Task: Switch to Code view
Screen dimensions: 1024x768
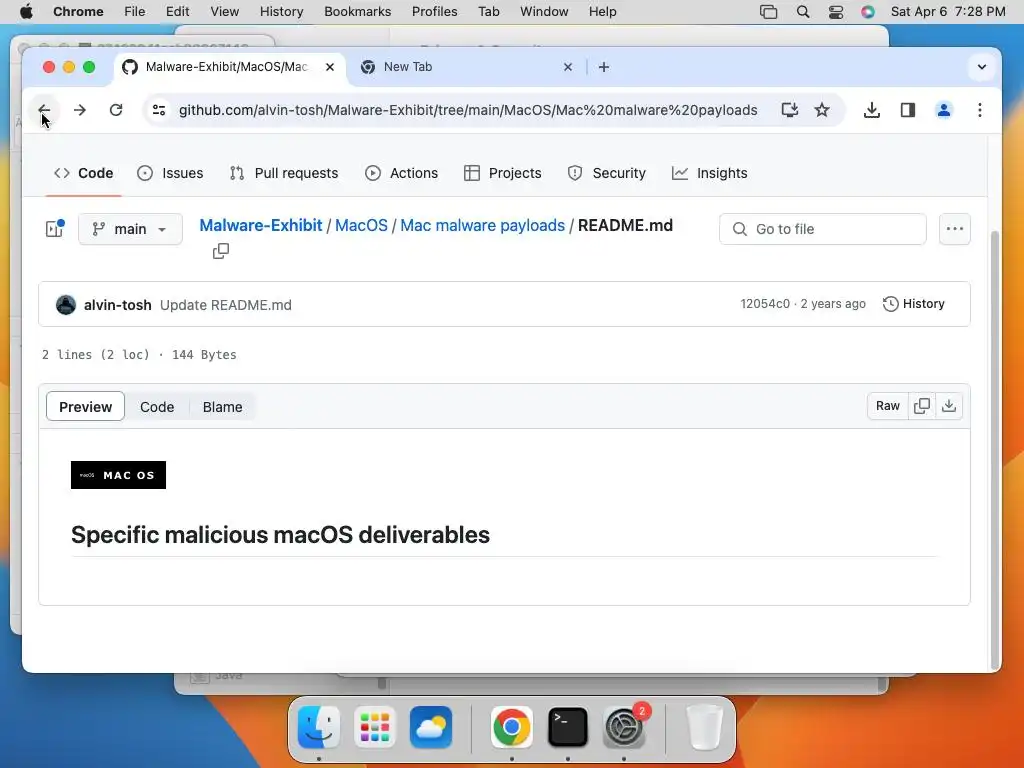Action: [x=157, y=407]
